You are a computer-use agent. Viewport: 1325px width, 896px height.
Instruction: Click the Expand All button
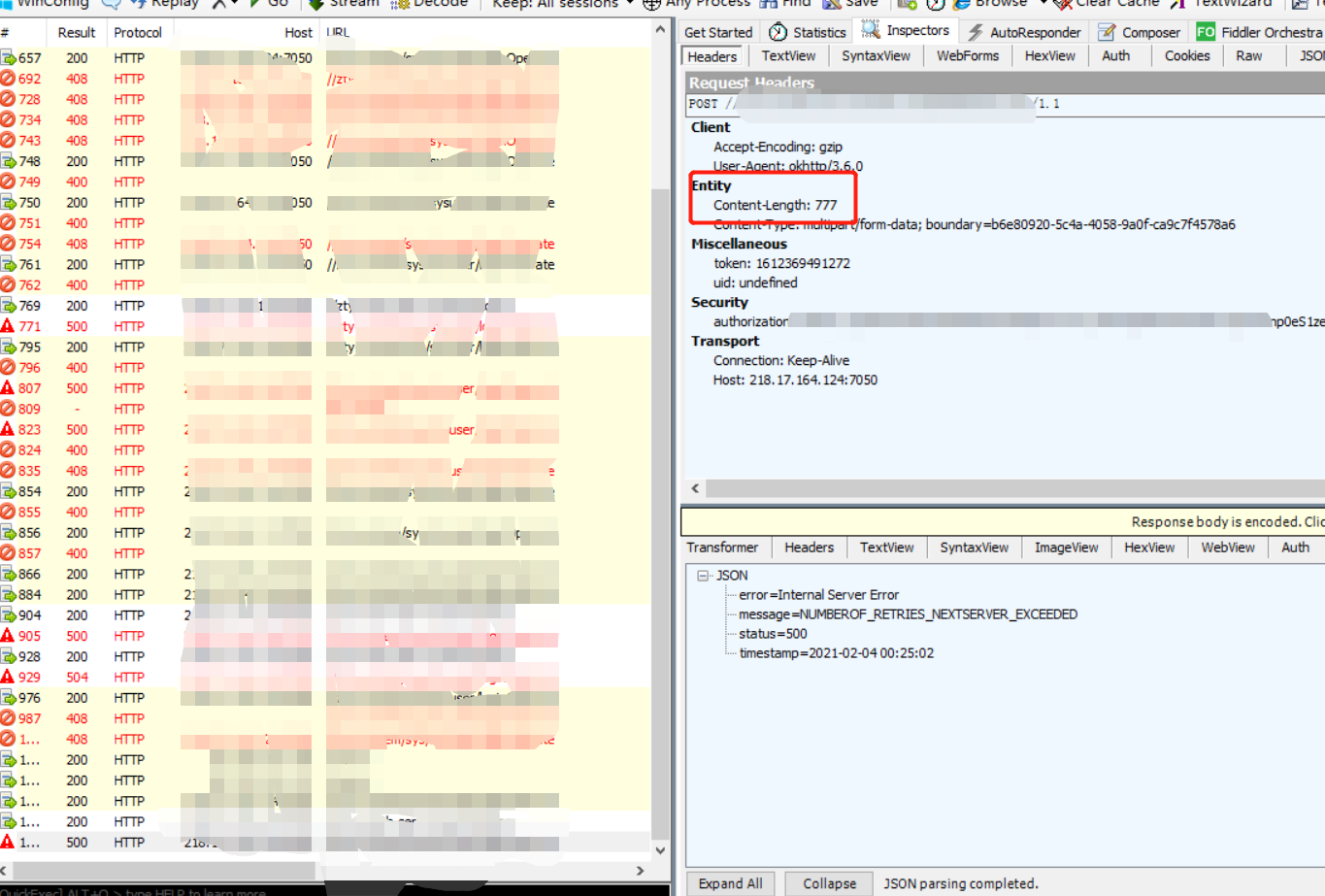point(730,883)
